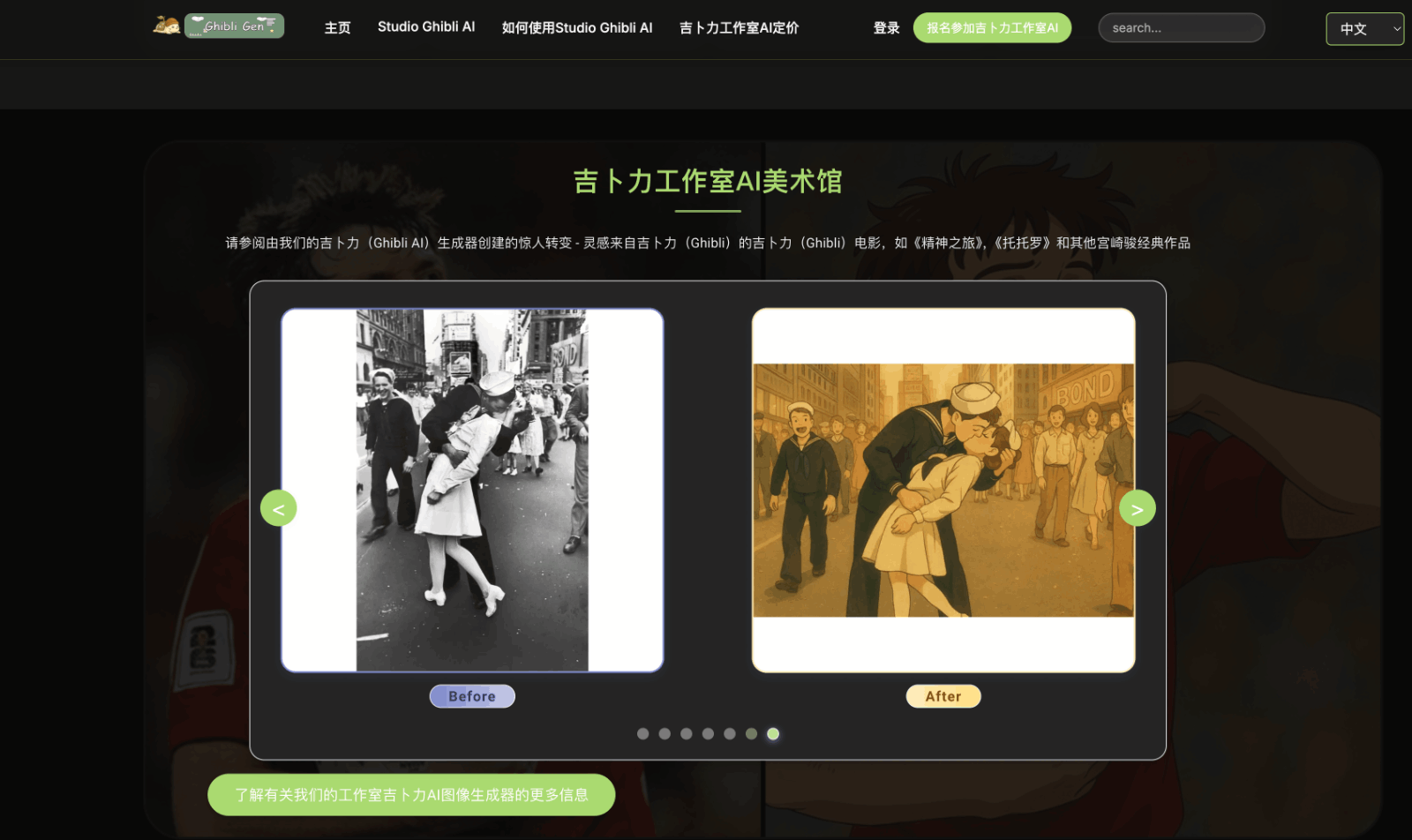Open the Studio Ghibli AI menu item

pyautogui.click(x=426, y=27)
